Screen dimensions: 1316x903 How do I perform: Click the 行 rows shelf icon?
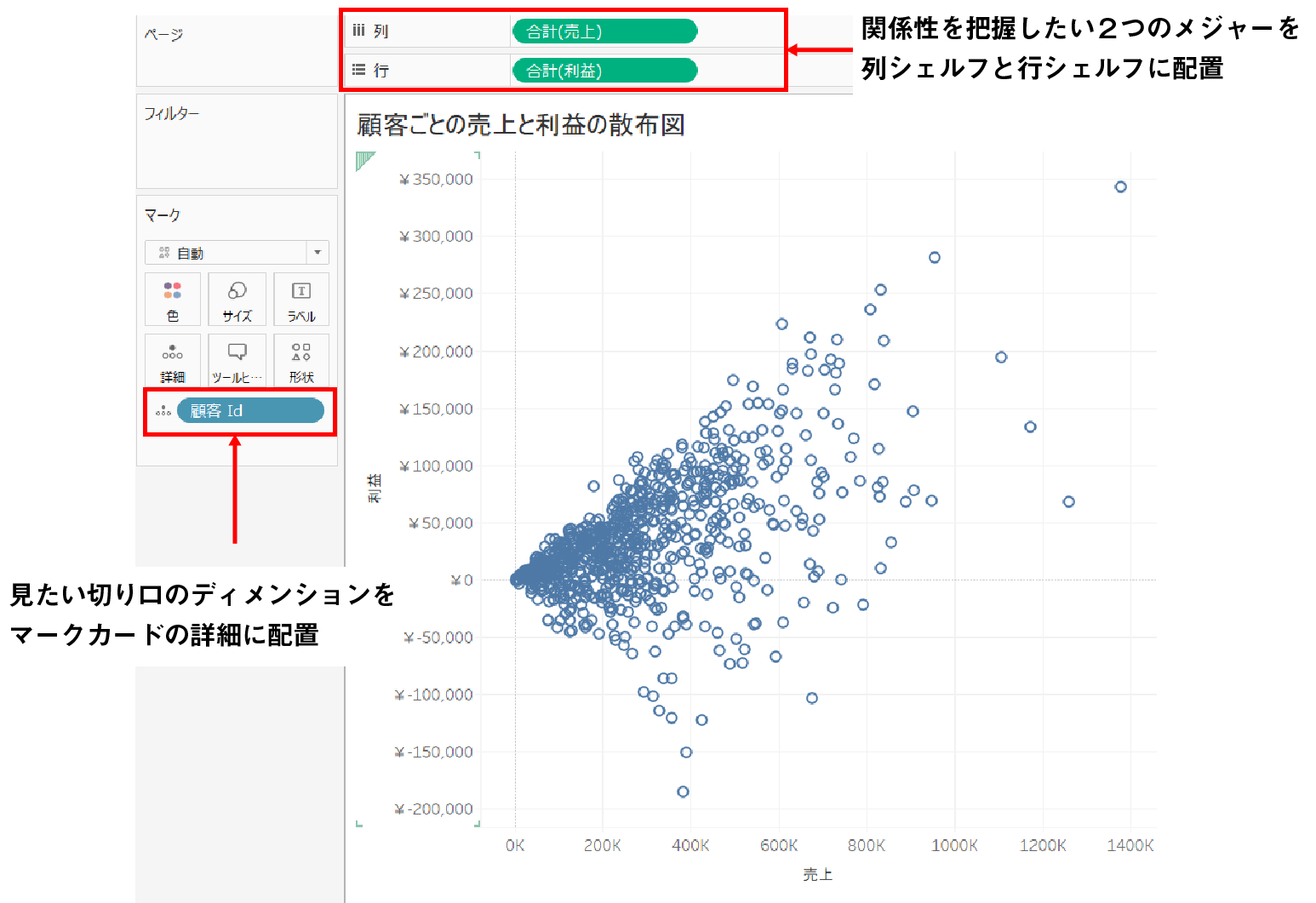[x=359, y=70]
